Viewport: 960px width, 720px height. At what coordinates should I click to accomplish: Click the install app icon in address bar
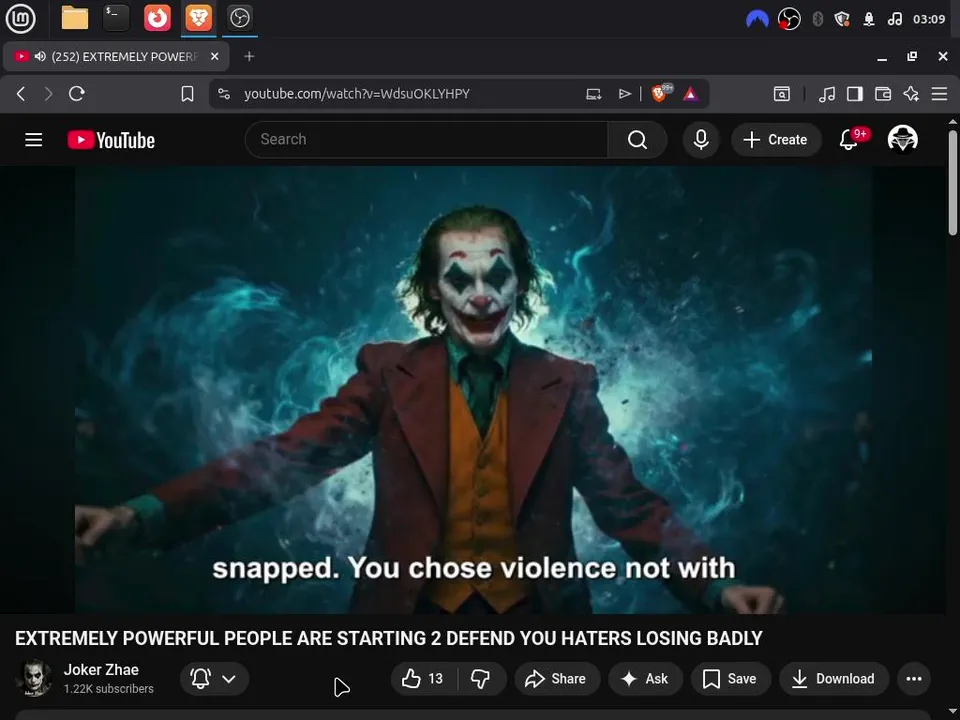tap(593, 94)
